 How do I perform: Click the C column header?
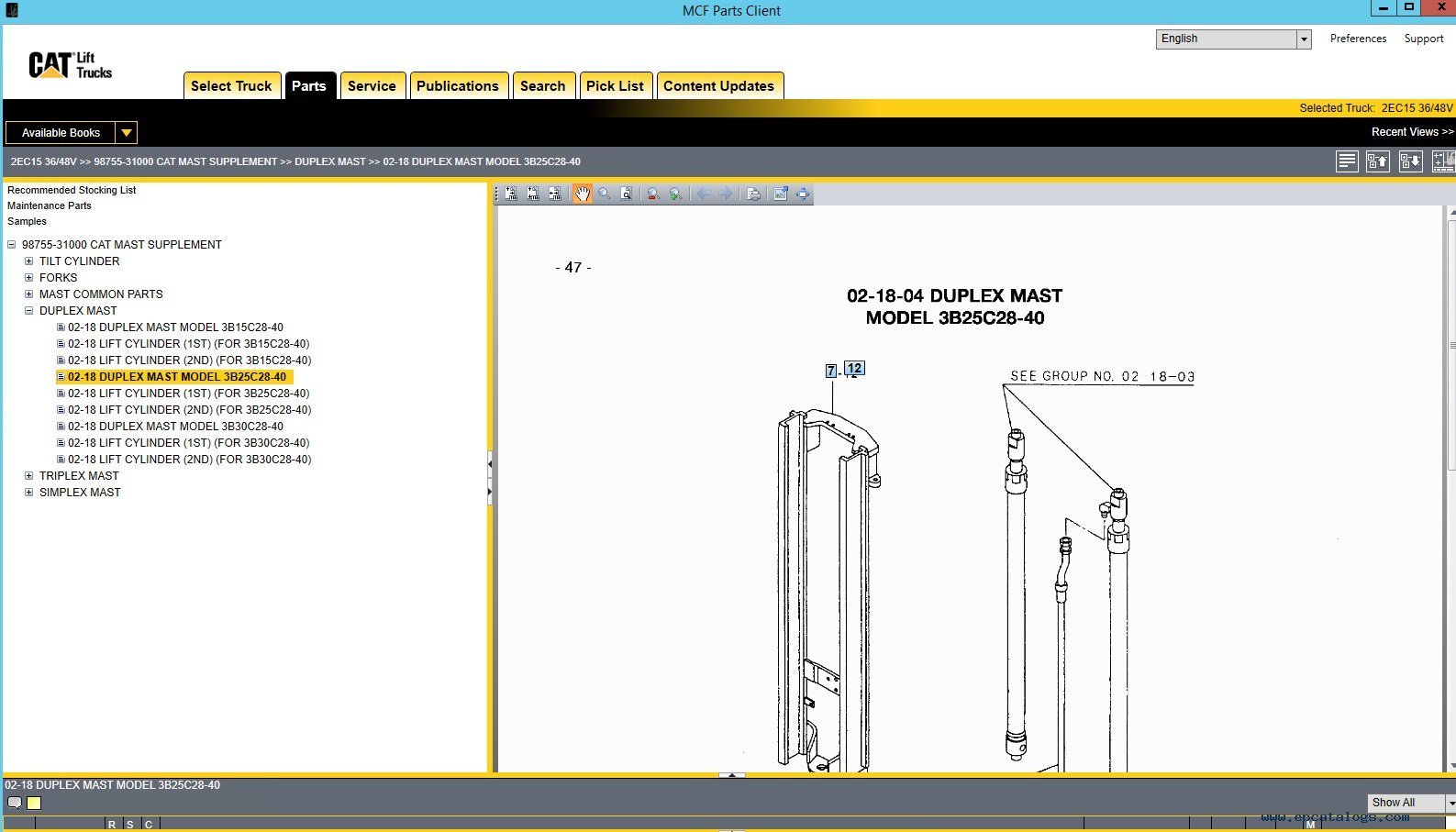pos(149,825)
